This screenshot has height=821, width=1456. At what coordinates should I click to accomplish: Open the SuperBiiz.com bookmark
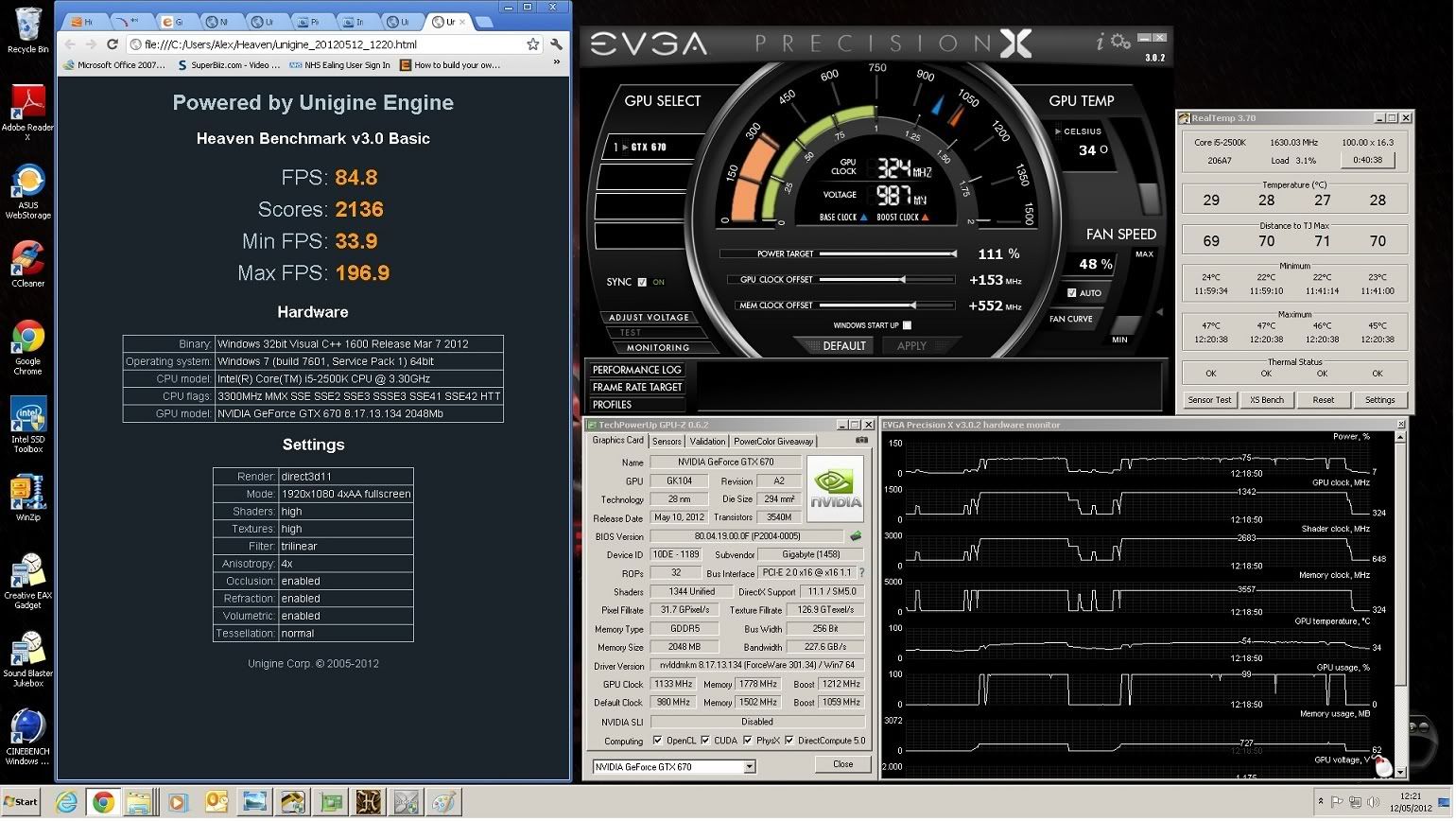(229, 65)
